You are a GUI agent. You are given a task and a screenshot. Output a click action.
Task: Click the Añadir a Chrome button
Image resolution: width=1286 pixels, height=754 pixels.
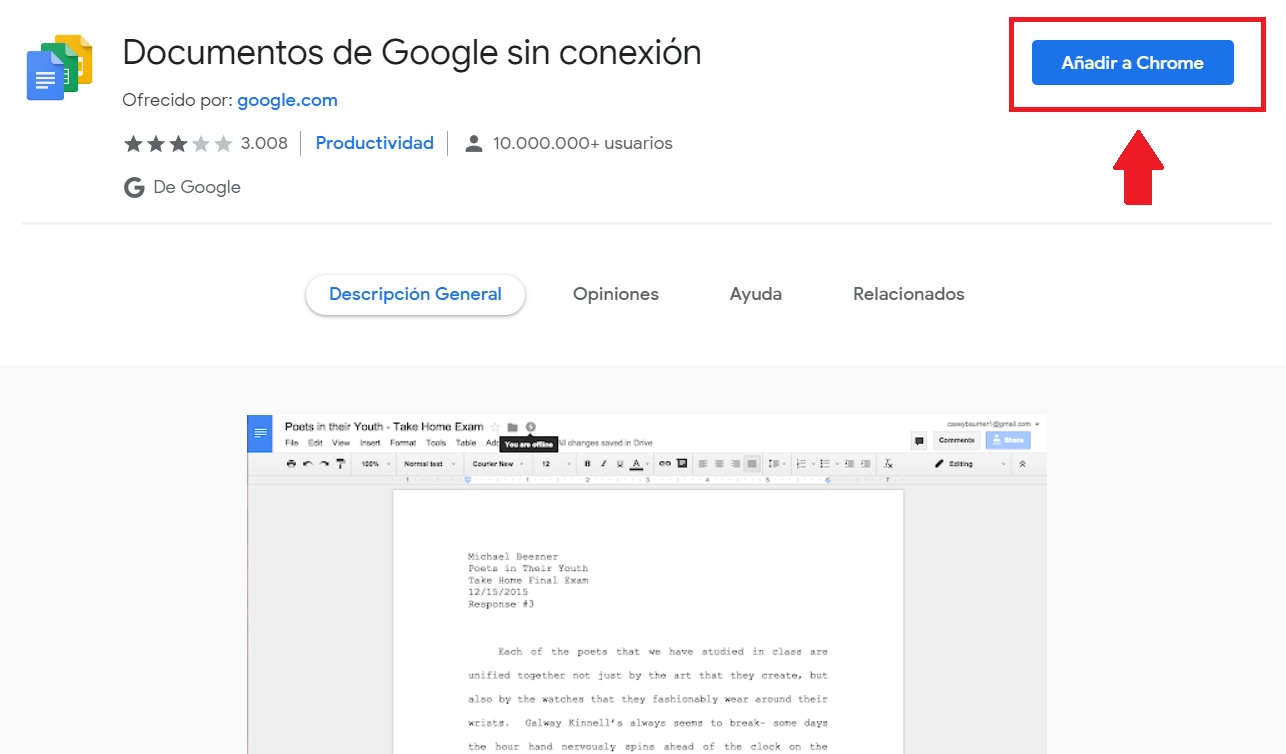click(1132, 62)
